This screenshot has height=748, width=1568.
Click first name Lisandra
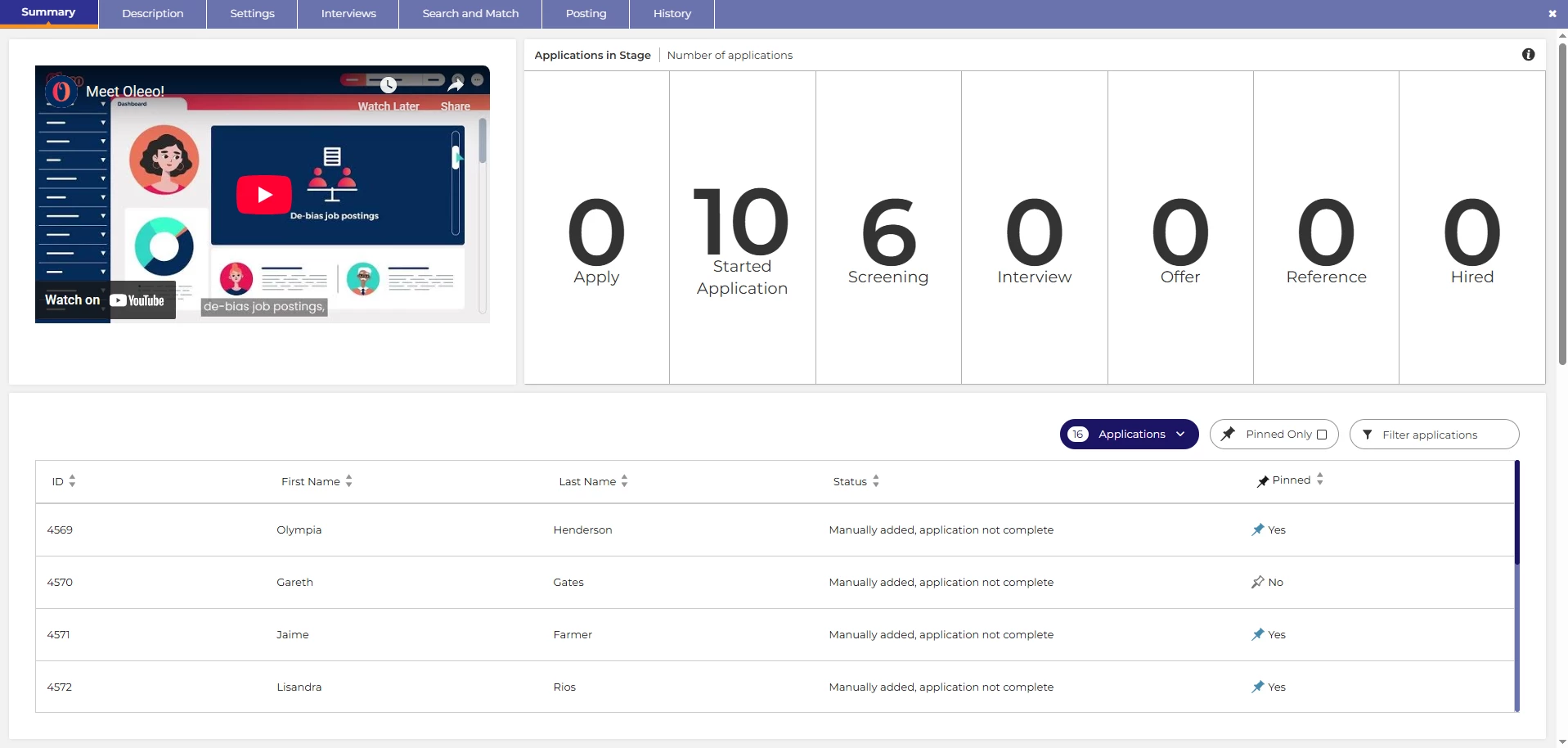click(299, 687)
